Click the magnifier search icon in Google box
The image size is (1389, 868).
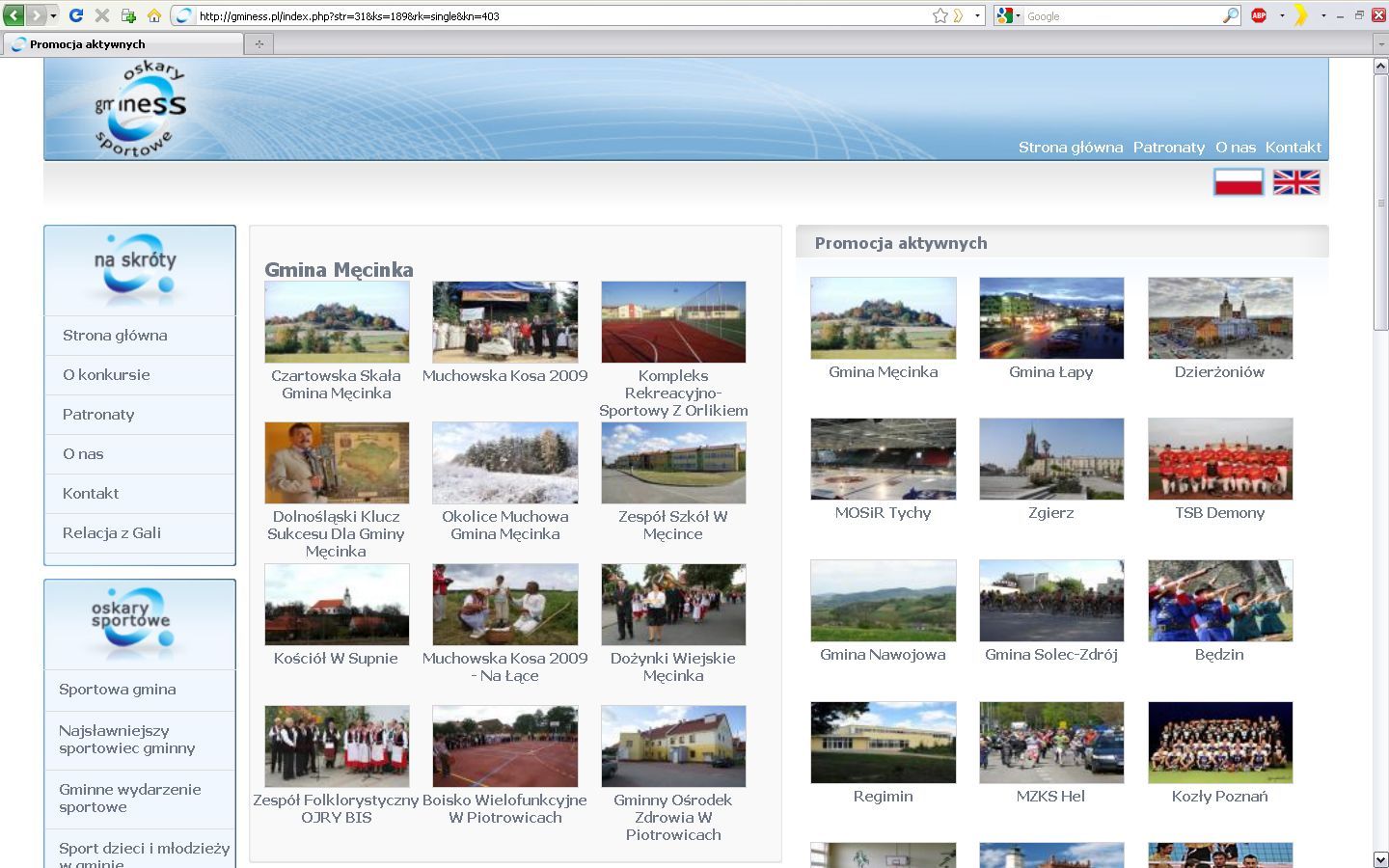pyautogui.click(x=1230, y=15)
